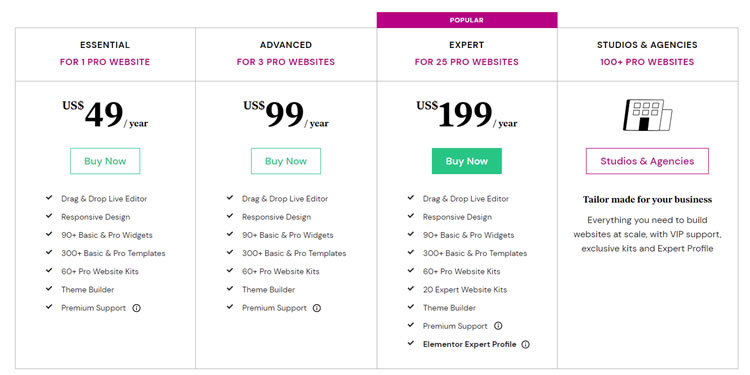The width and height of the screenshot is (750, 375).
Task: Click checkmark beside Essential Theme Builder
Action: click(49, 288)
